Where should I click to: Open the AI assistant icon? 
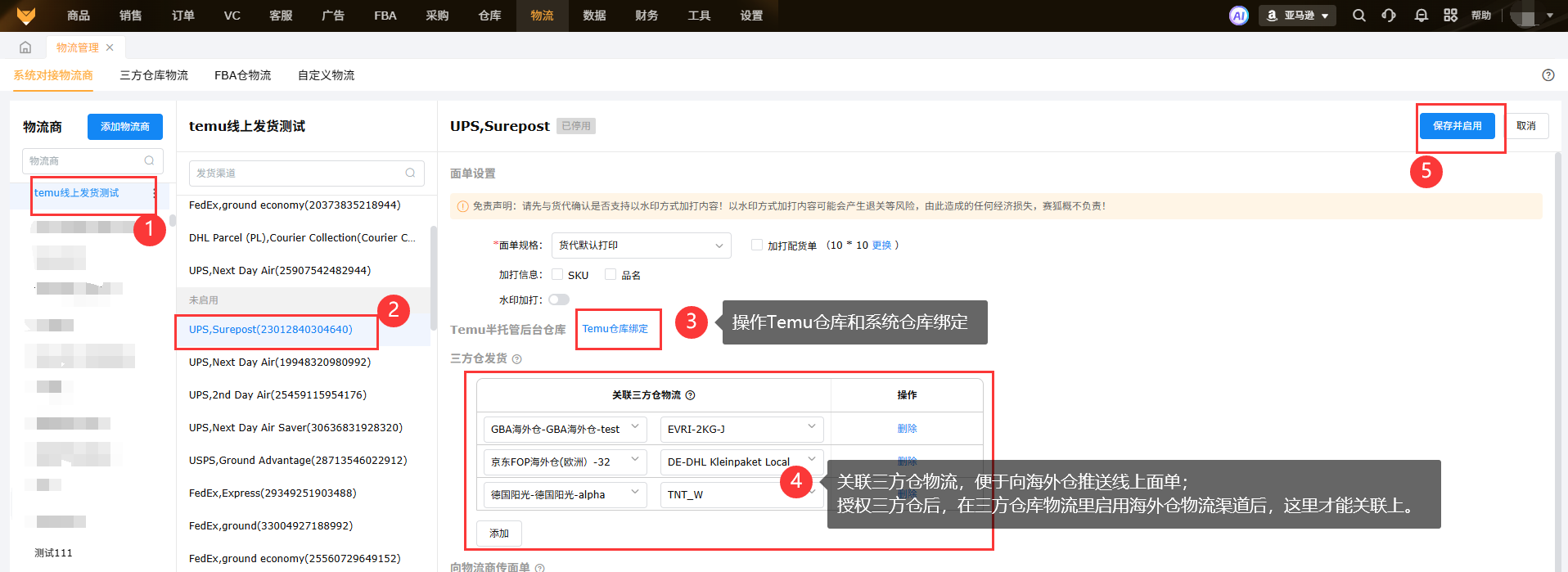click(x=1239, y=16)
